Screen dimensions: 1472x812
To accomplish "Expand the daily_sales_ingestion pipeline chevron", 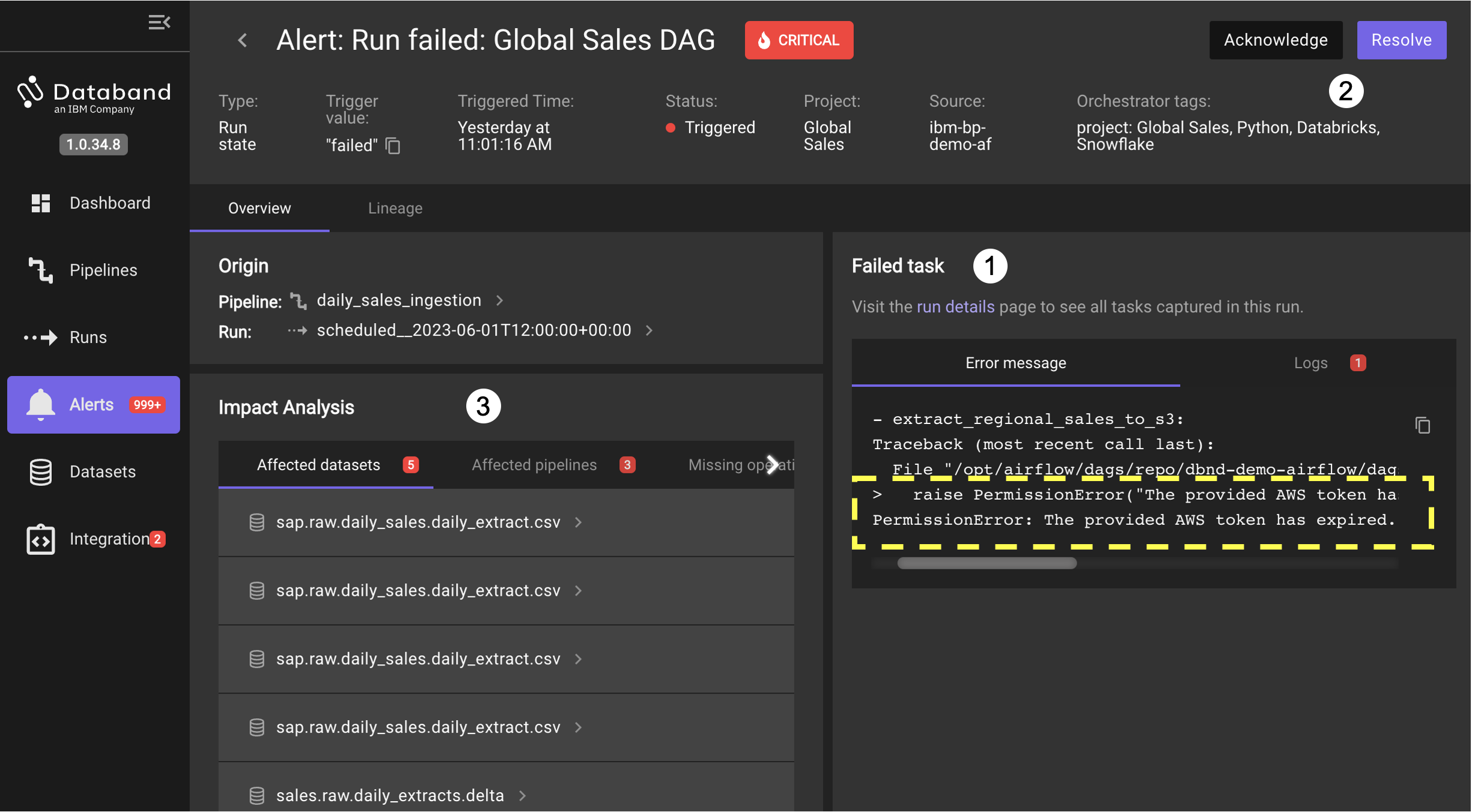I will (500, 300).
